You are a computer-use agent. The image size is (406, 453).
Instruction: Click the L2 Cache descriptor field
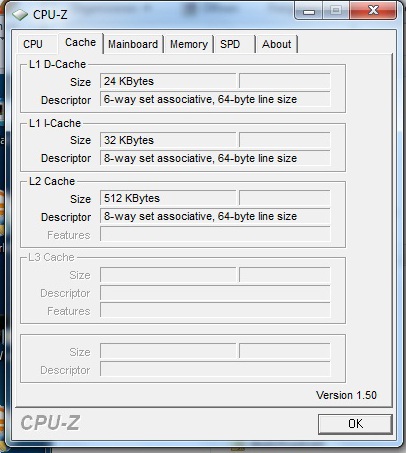tap(215, 216)
